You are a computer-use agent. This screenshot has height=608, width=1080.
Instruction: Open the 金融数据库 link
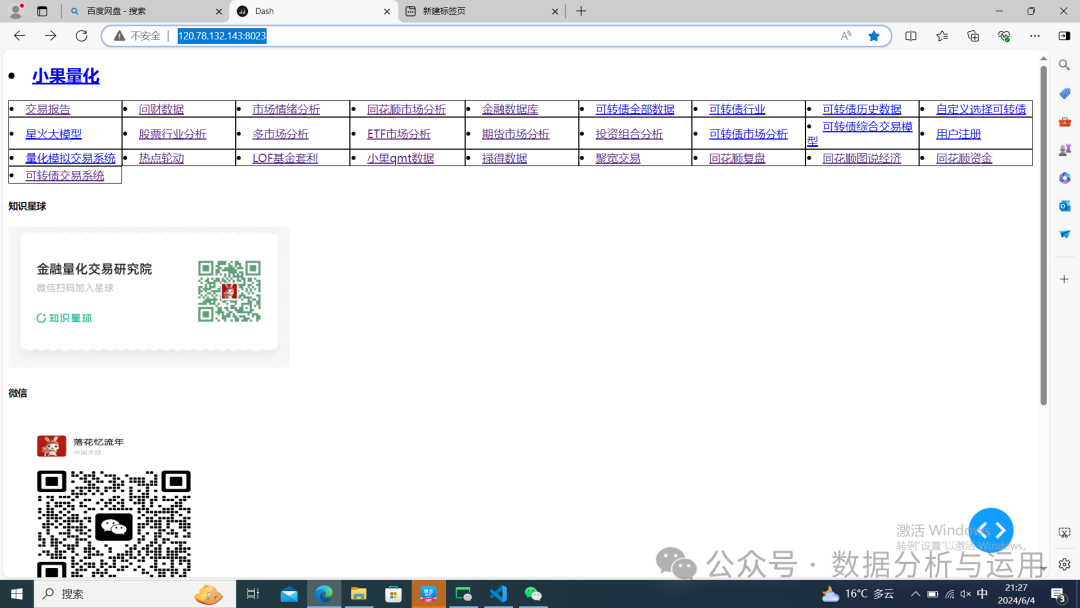click(510, 109)
